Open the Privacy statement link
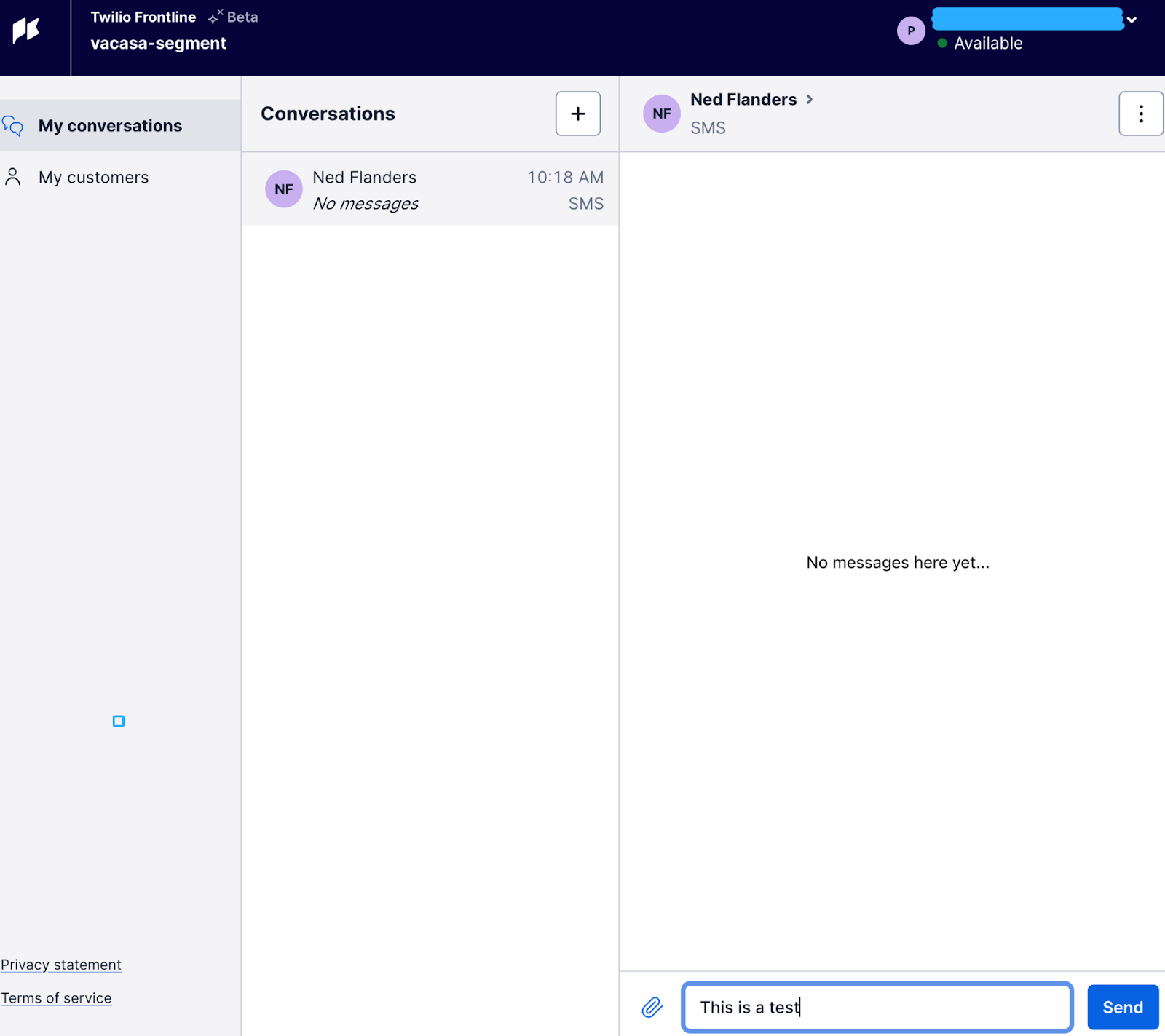Screen dimensions: 1165x1036 [x=61, y=965]
